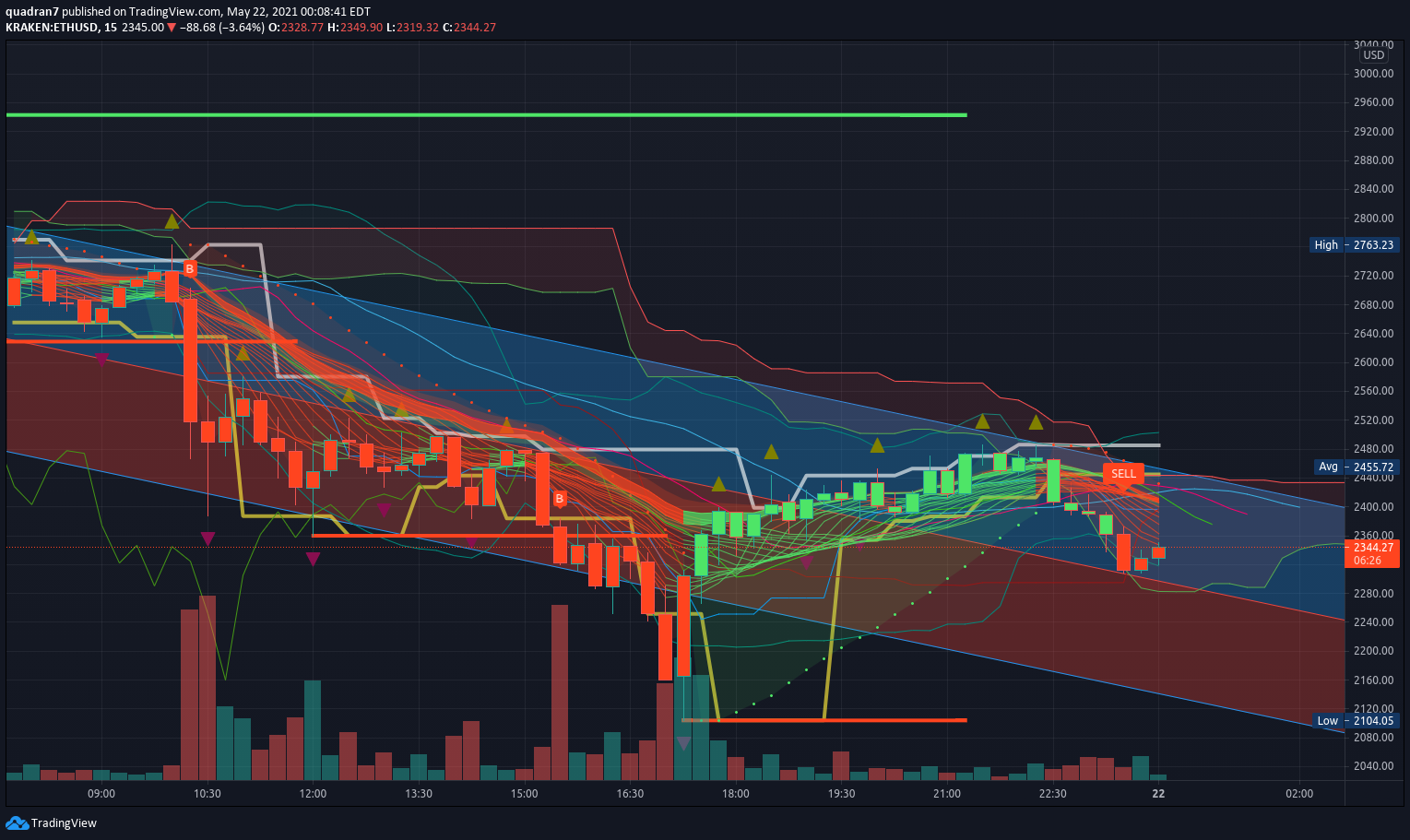Viewport: 1410px width, 840px height.
Task: Click the 09:00 label on the time axis
Action: 101,794
